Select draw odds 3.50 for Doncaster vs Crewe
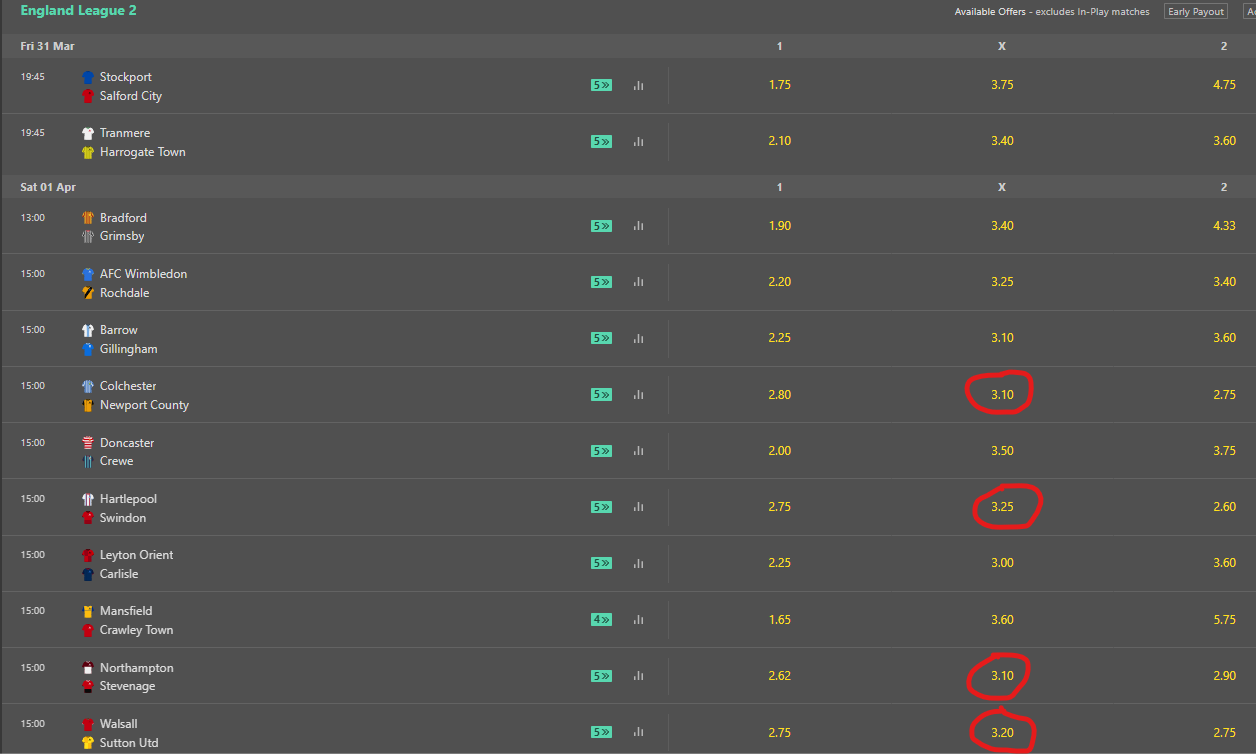The image size is (1256, 754). [x=1002, y=451]
